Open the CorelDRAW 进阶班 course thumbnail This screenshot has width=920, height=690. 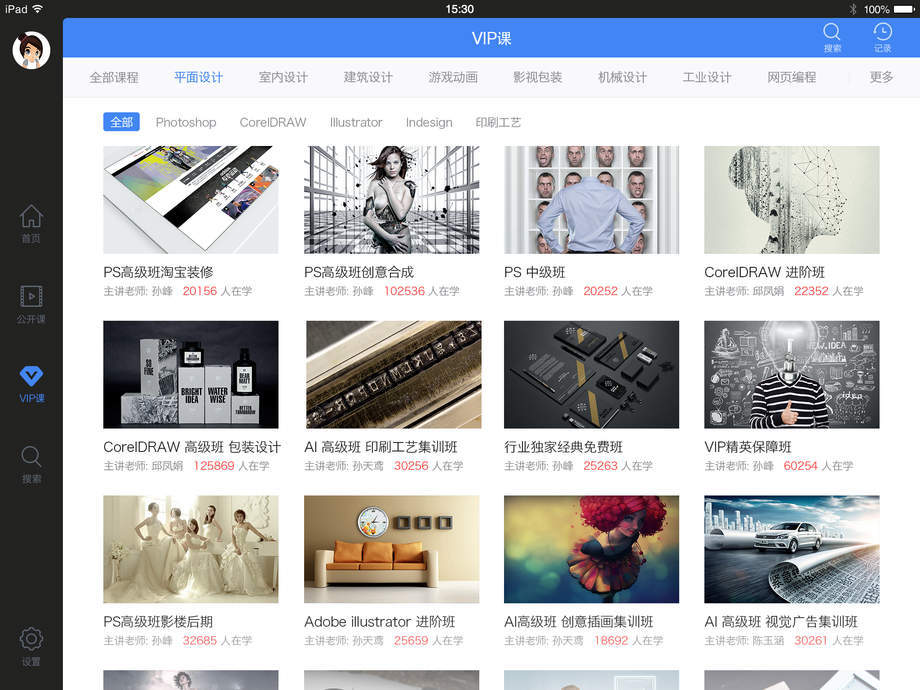point(792,199)
